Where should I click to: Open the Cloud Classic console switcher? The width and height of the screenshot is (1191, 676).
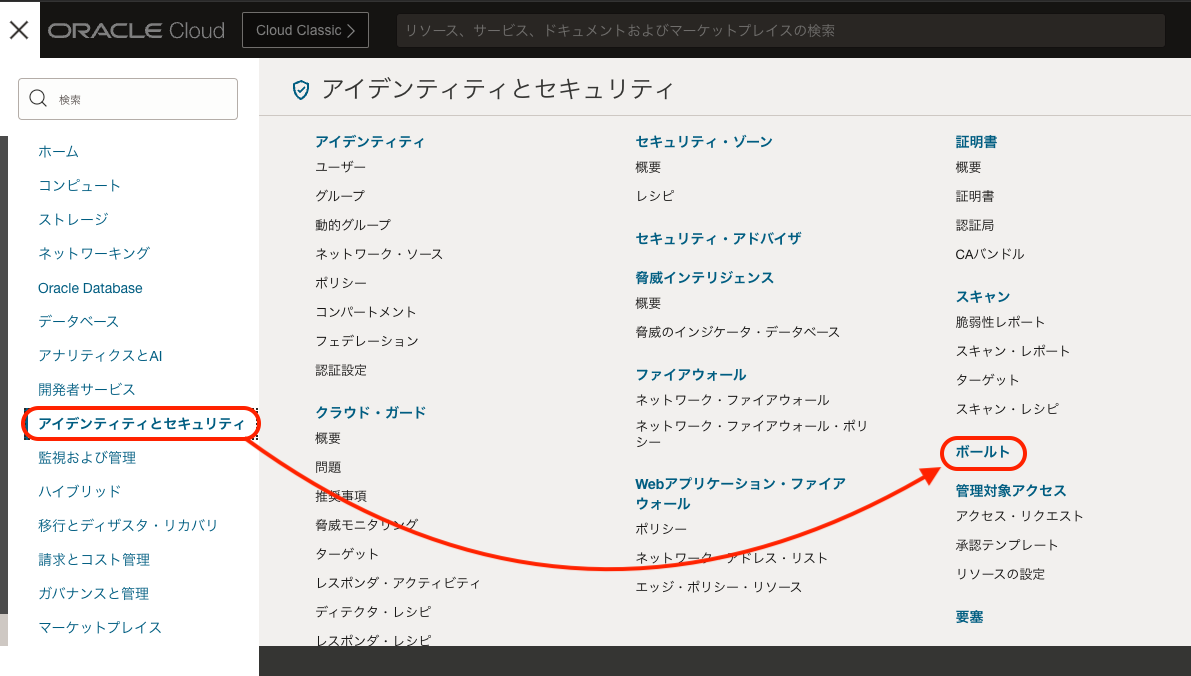pyautogui.click(x=305, y=30)
